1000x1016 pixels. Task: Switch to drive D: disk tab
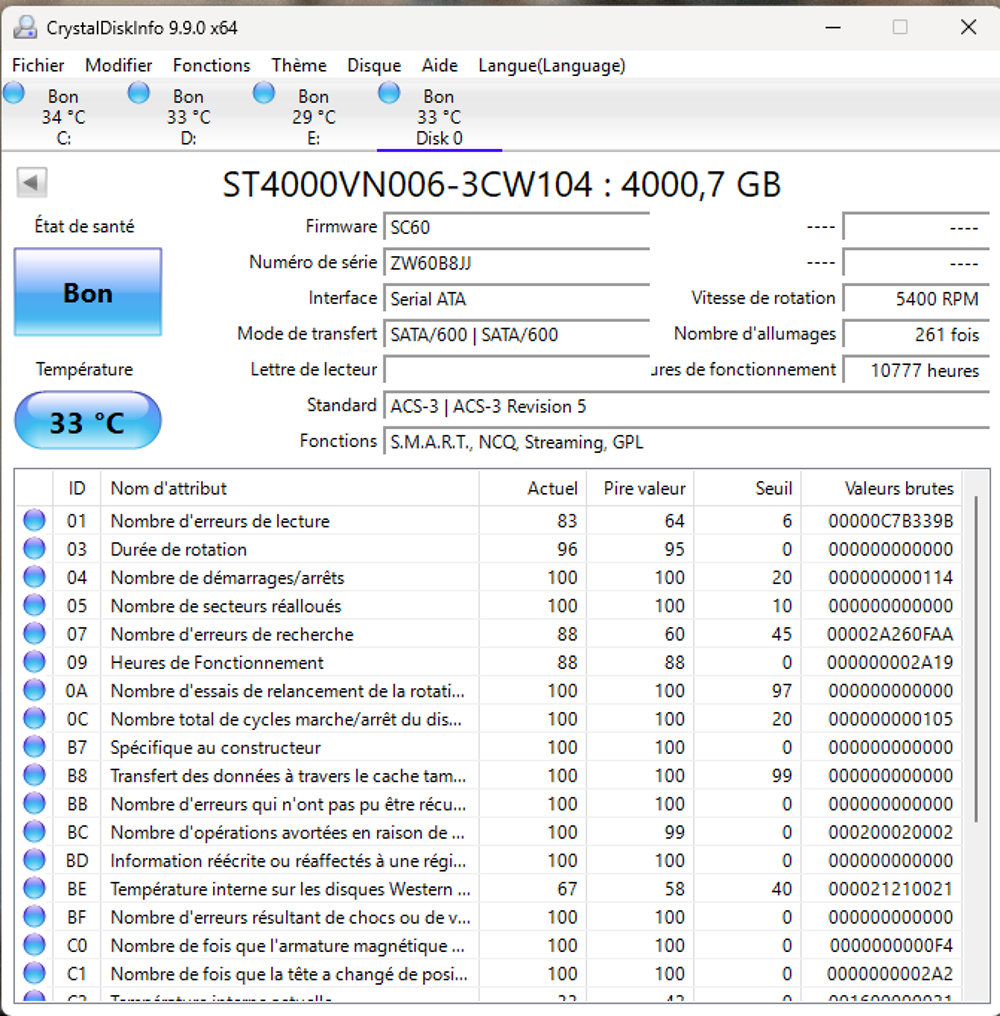pyautogui.click(x=189, y=117)
